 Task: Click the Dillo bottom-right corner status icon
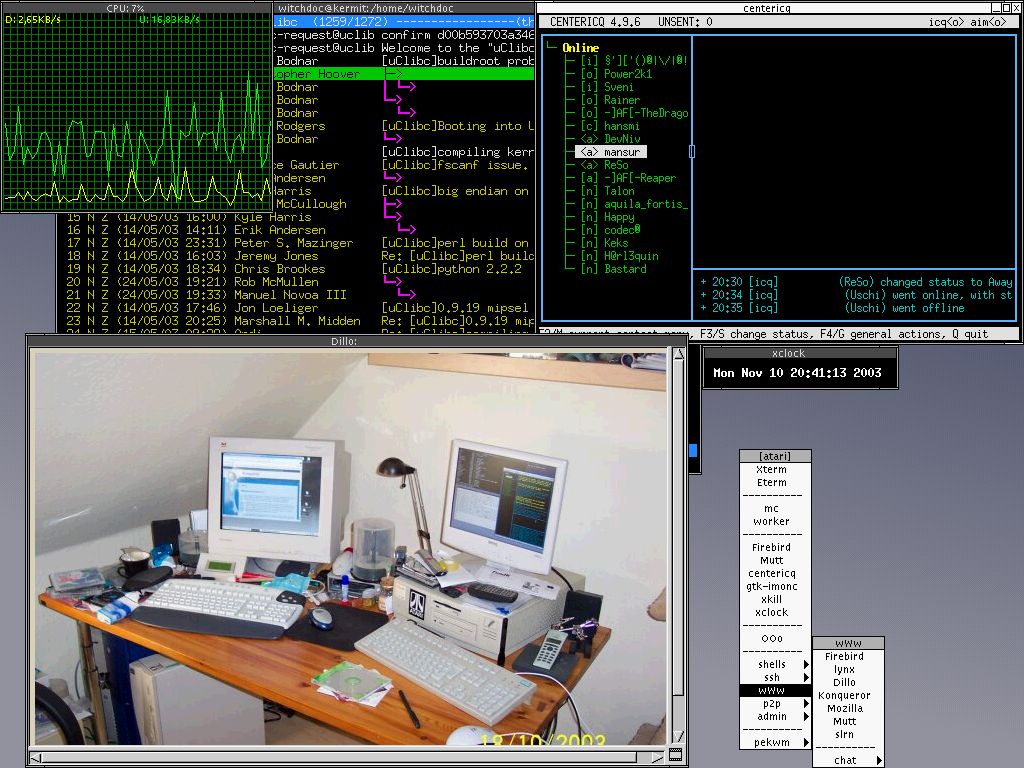tap(676, 754)
